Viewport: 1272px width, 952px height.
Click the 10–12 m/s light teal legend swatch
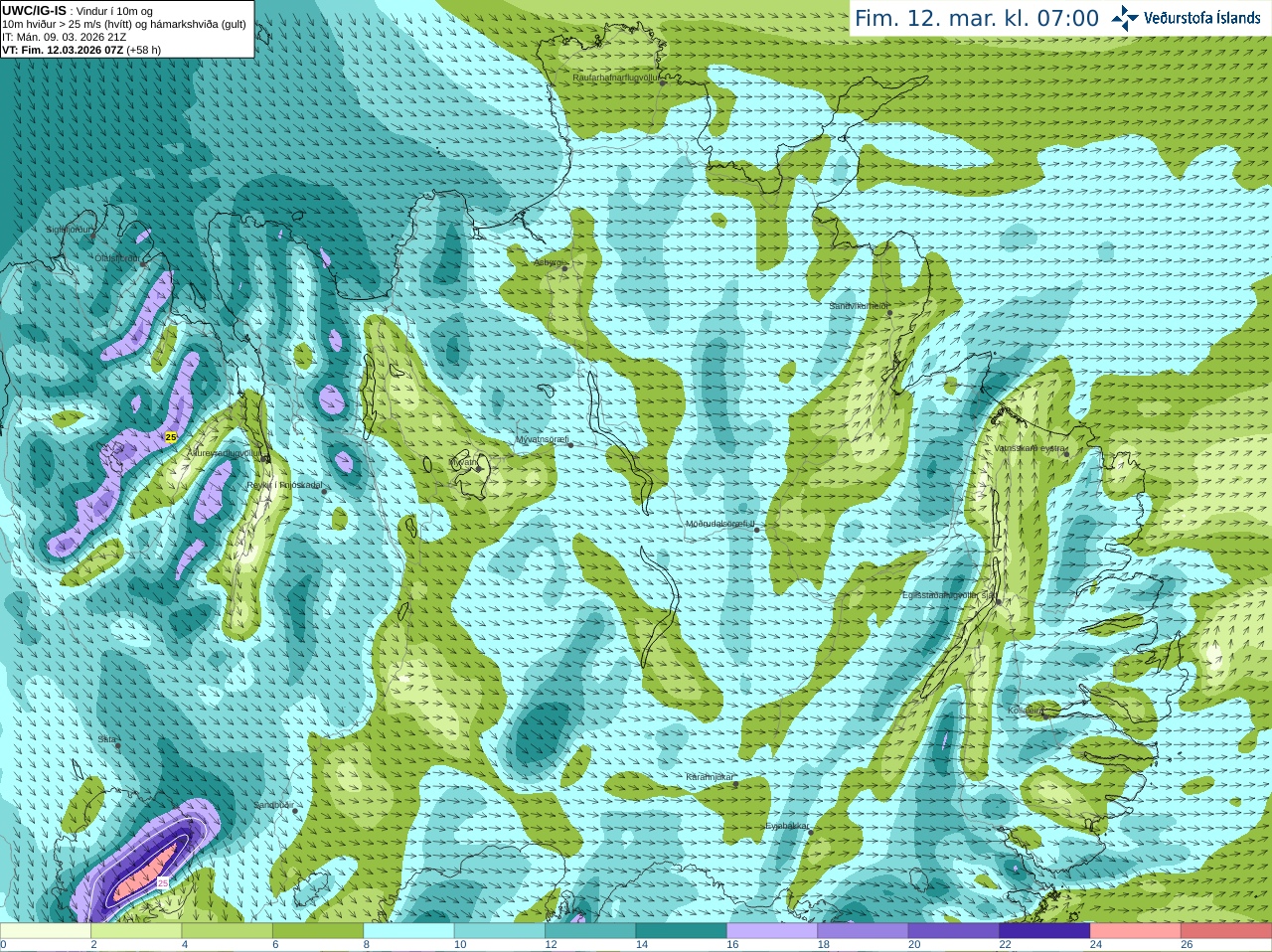500,931
